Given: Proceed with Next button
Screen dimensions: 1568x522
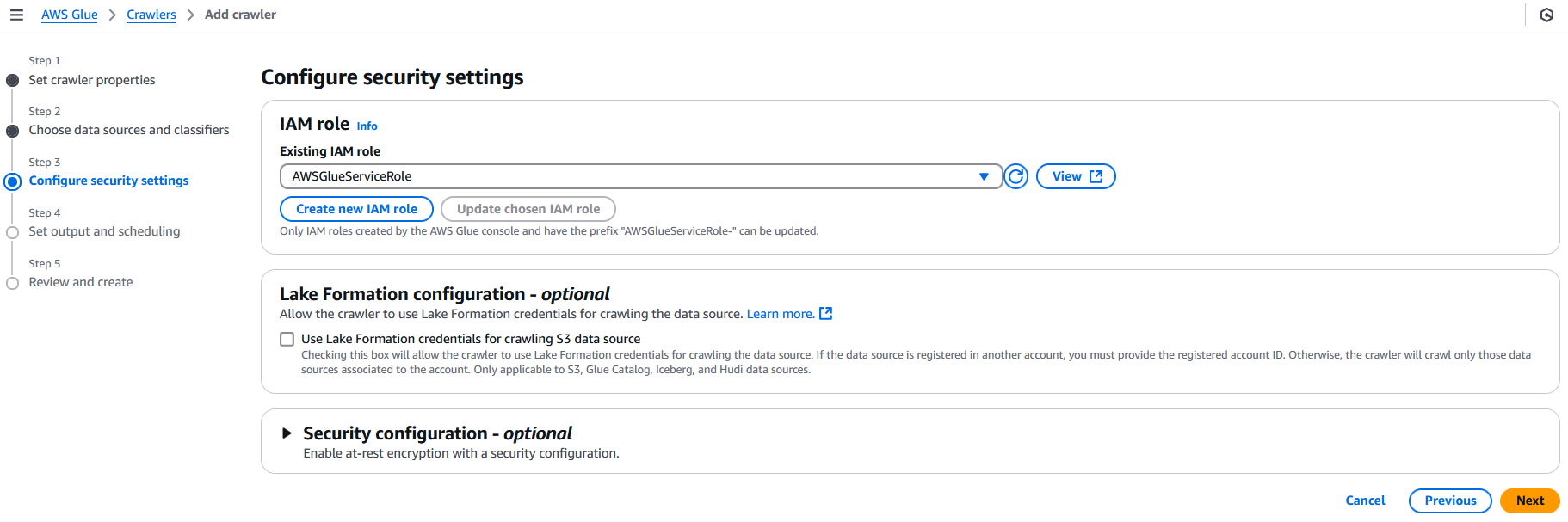Looking at the screenshot, I should click(x=1530, y=501).
